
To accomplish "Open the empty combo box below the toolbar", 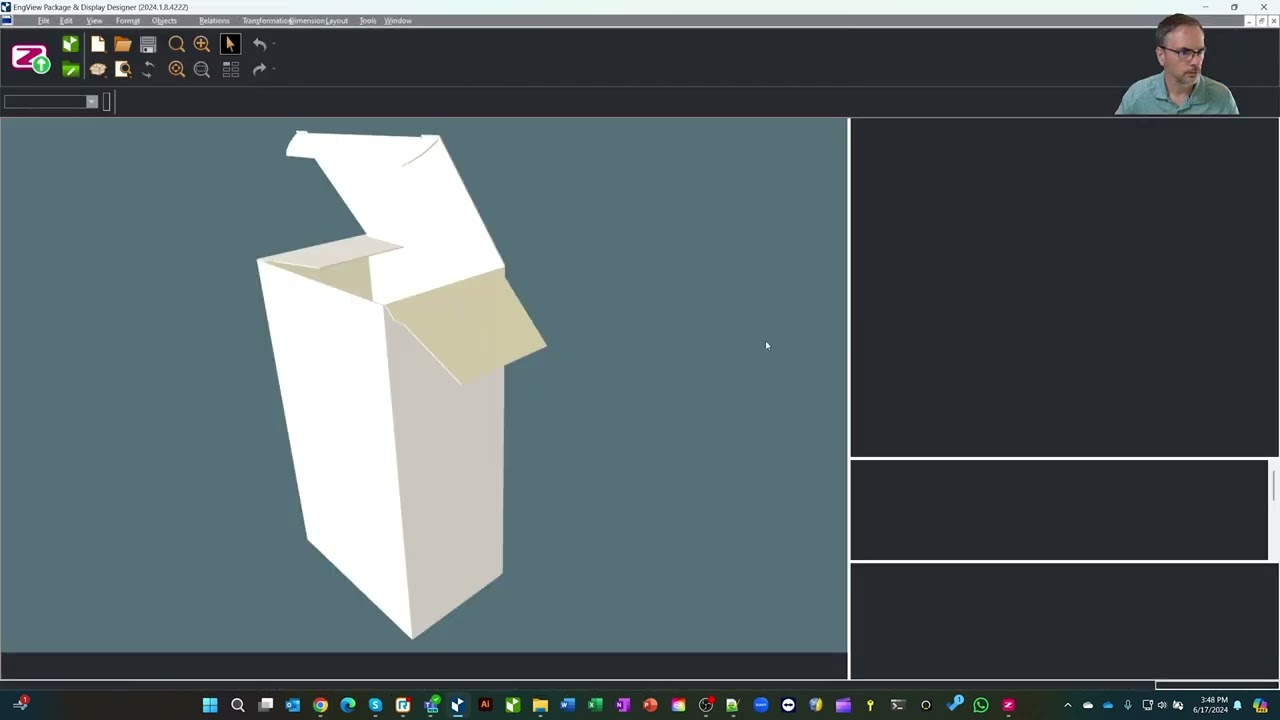I will pyautogui.click(x=50, y=101).
